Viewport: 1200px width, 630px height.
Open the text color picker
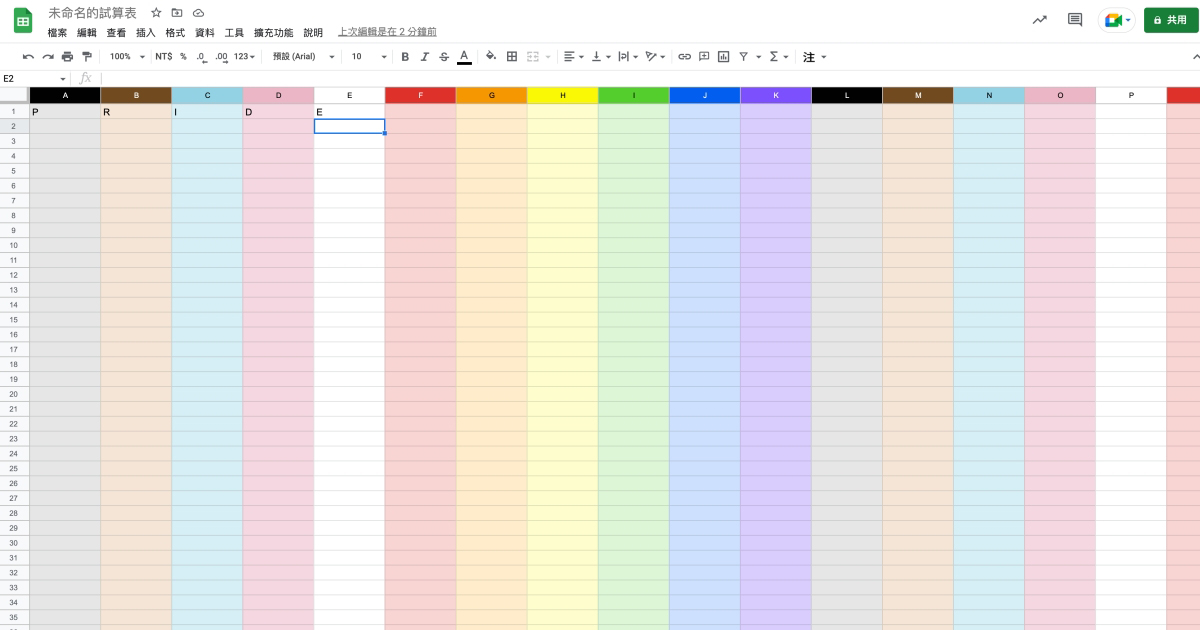464,57
